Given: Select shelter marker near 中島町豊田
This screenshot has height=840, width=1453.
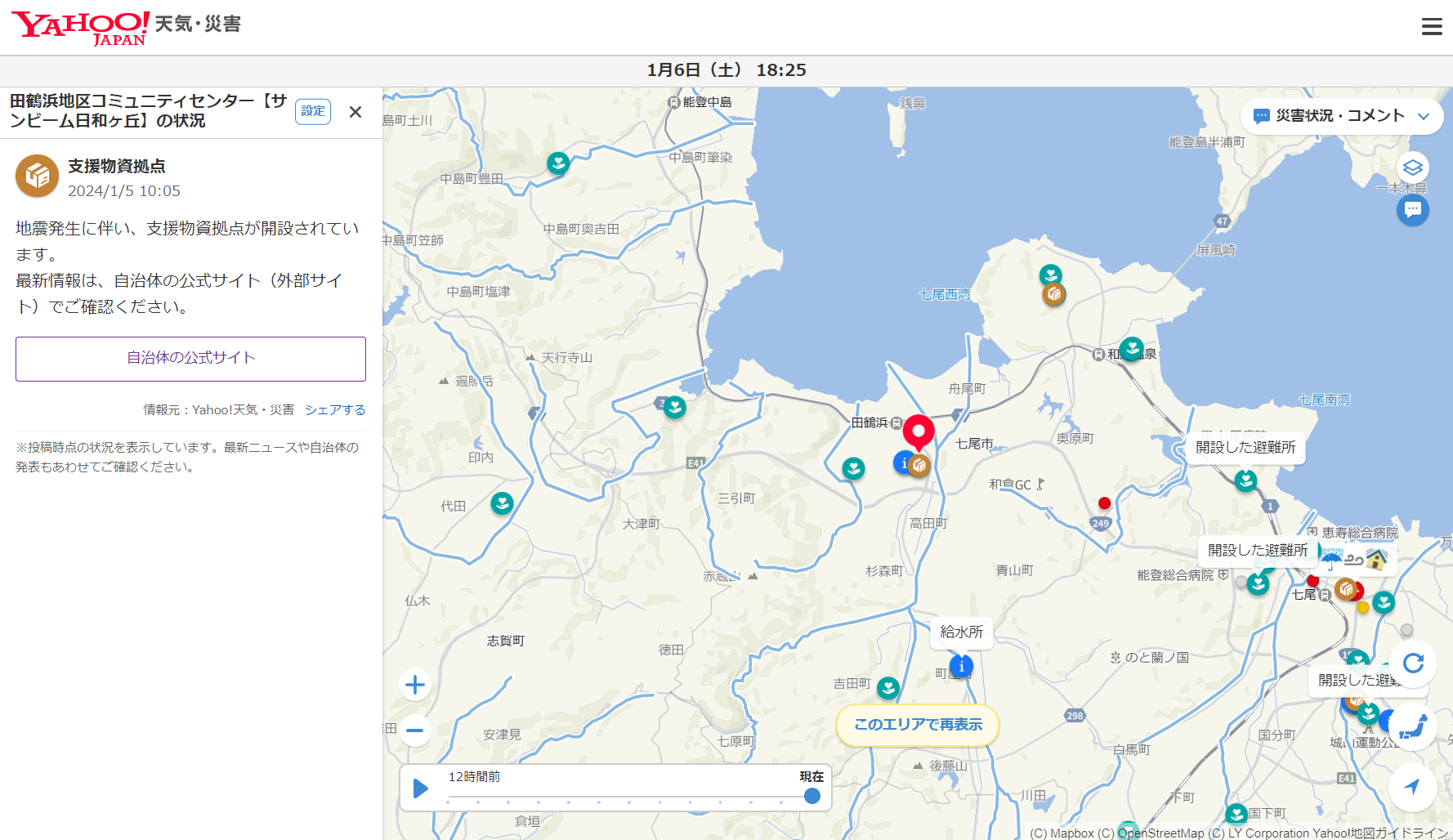Looking at the screenshot, I should point(558,163).
